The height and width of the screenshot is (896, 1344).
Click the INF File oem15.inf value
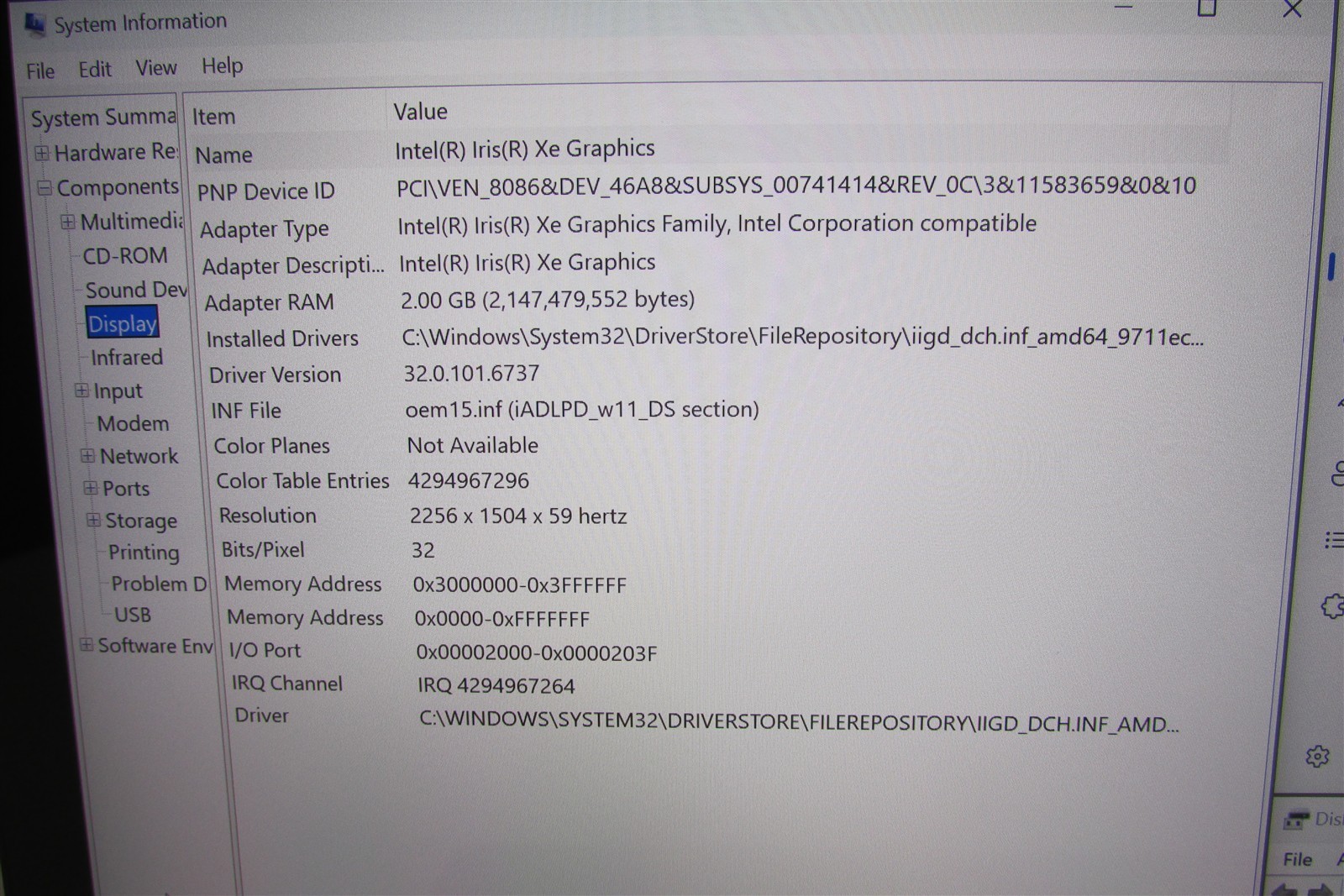tap(582, 410)
